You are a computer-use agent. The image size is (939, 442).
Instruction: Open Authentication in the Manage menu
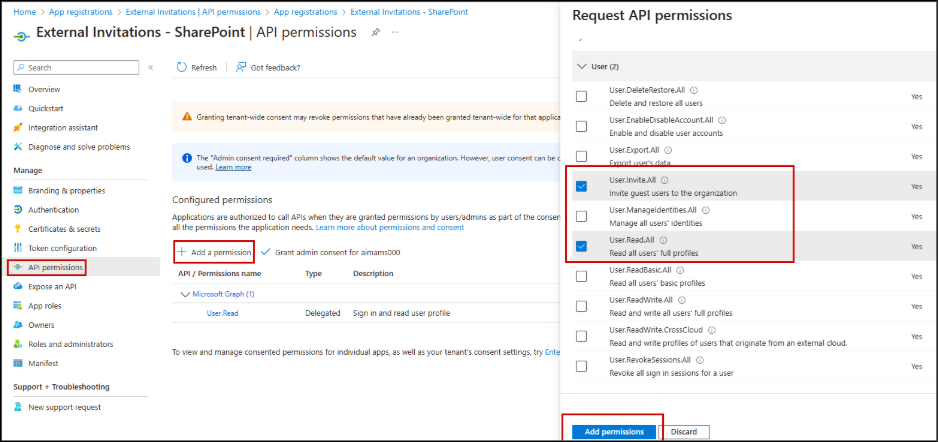coord(53,210)
